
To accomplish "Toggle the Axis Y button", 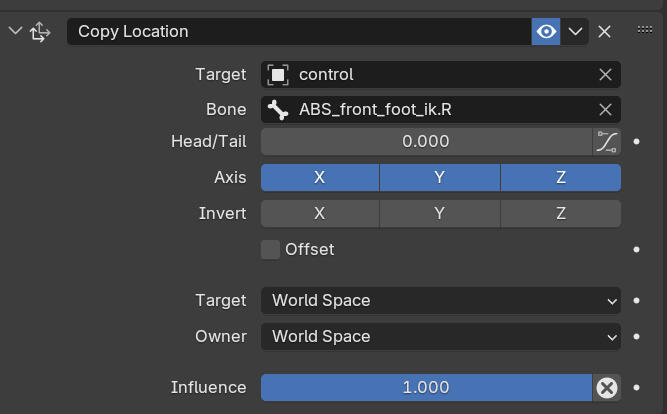I will tap(440, 177).
